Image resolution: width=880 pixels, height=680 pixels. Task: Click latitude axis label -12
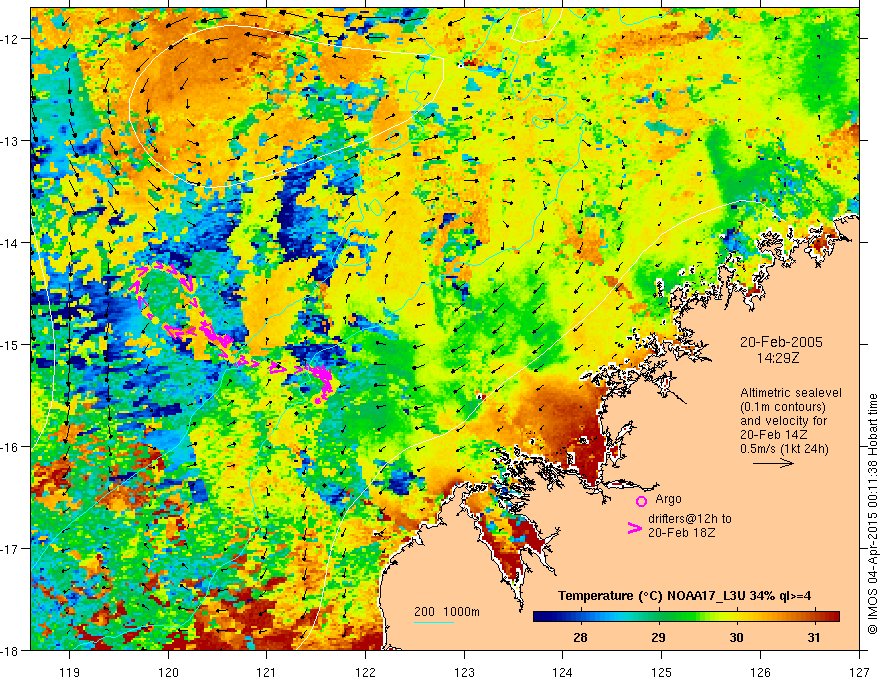[10, 38]
